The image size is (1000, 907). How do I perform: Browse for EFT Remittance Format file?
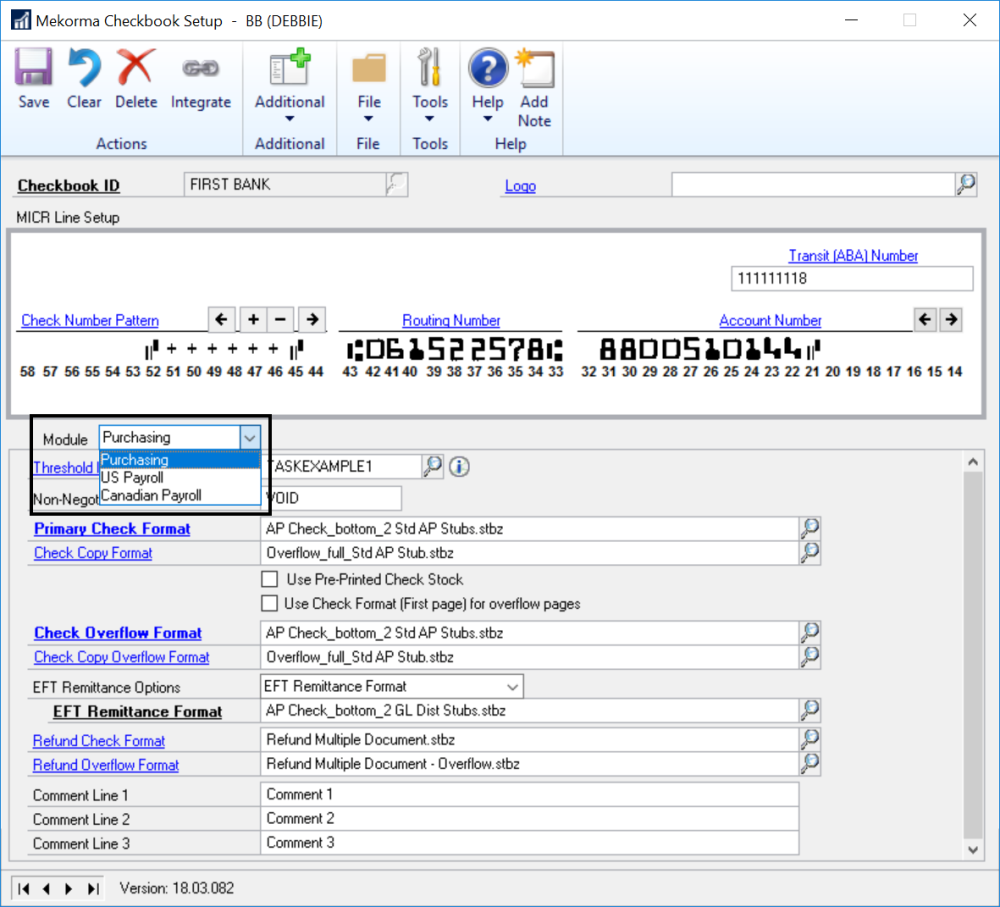[810, 710]
